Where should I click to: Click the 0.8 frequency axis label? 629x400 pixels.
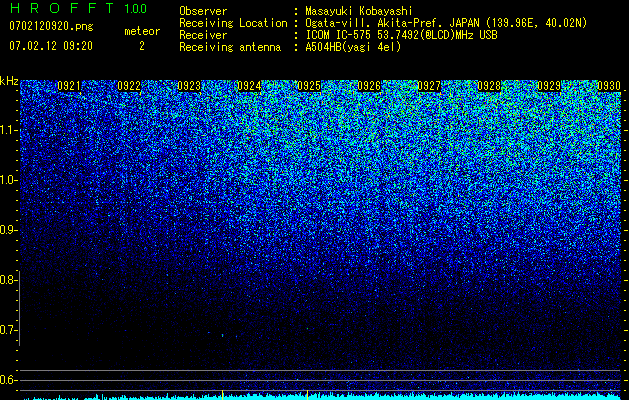(8, 280)
